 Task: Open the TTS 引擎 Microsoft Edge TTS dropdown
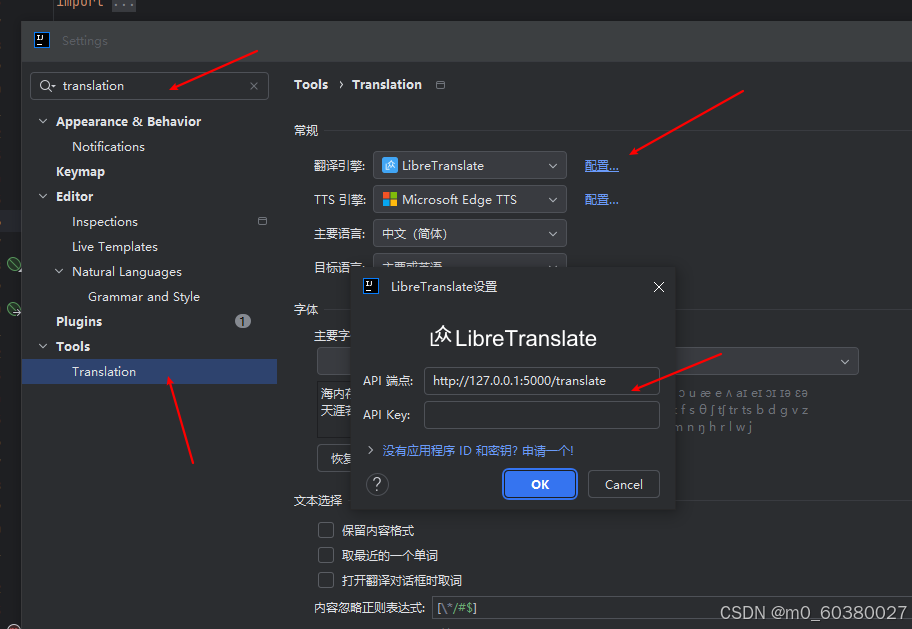click(x=469, y=200)
